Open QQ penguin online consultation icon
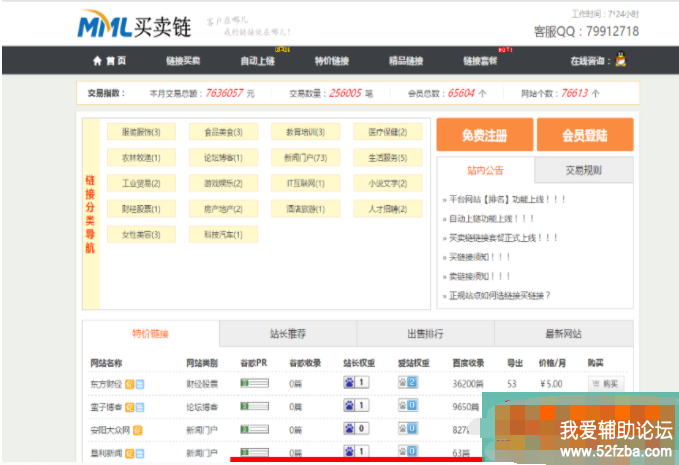The width and height of the screenshot is (679, 465). click(621, 61)
